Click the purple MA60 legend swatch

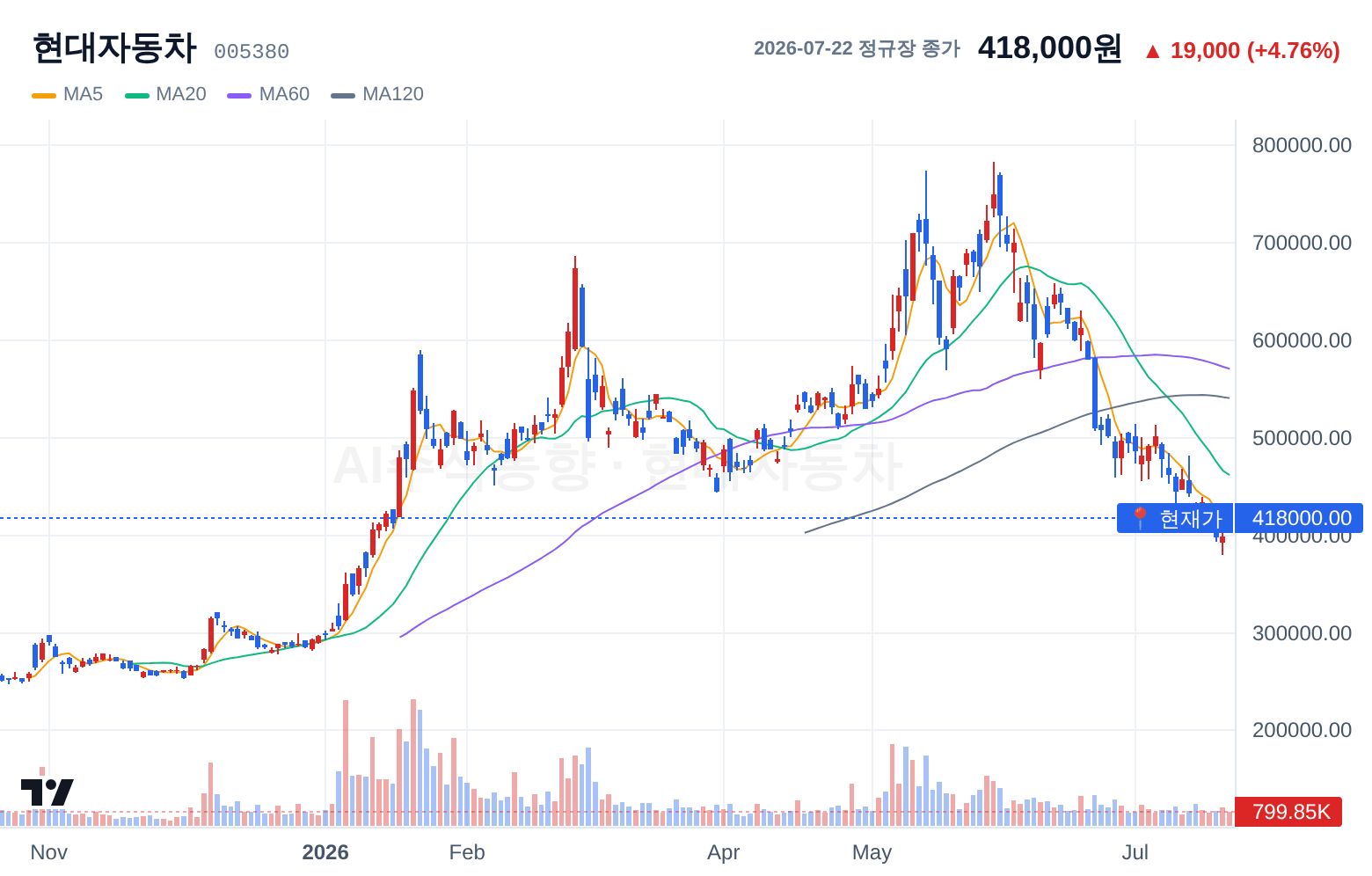click(239, 95)
